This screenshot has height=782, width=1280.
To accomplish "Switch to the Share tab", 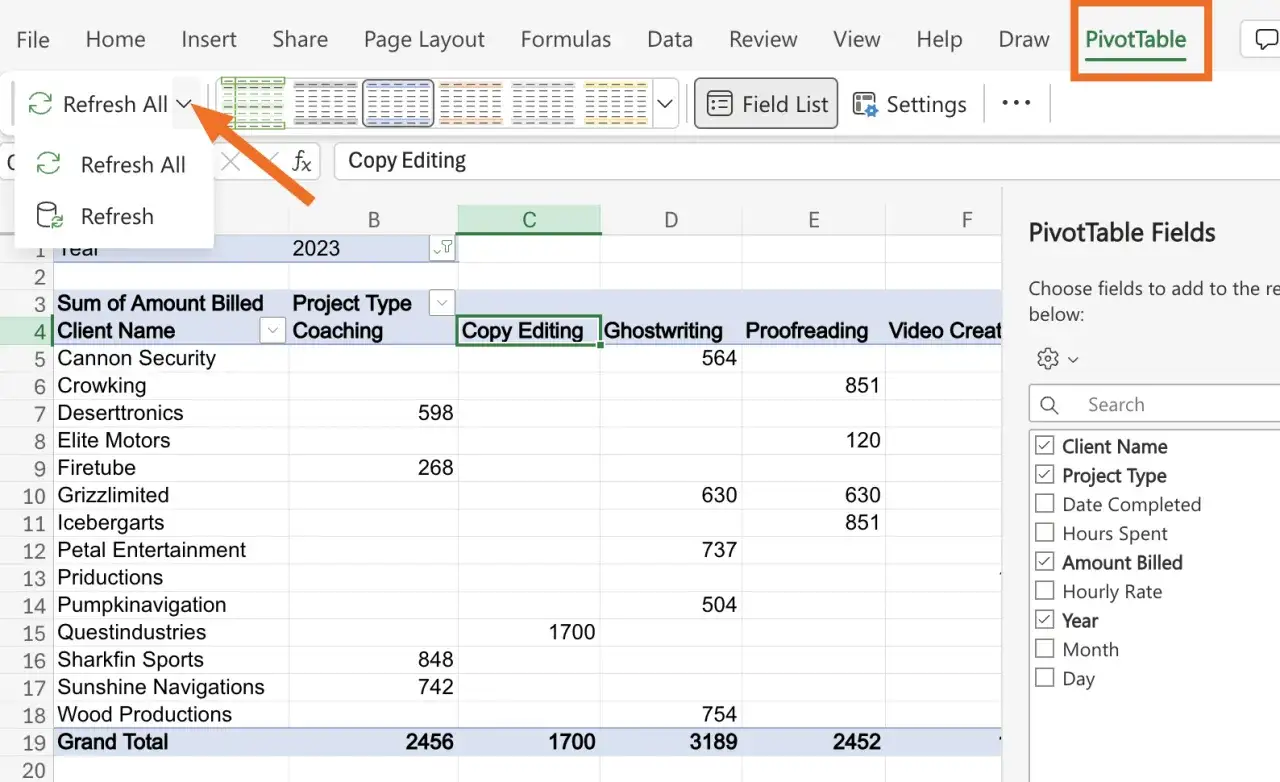I will (300, 40).
